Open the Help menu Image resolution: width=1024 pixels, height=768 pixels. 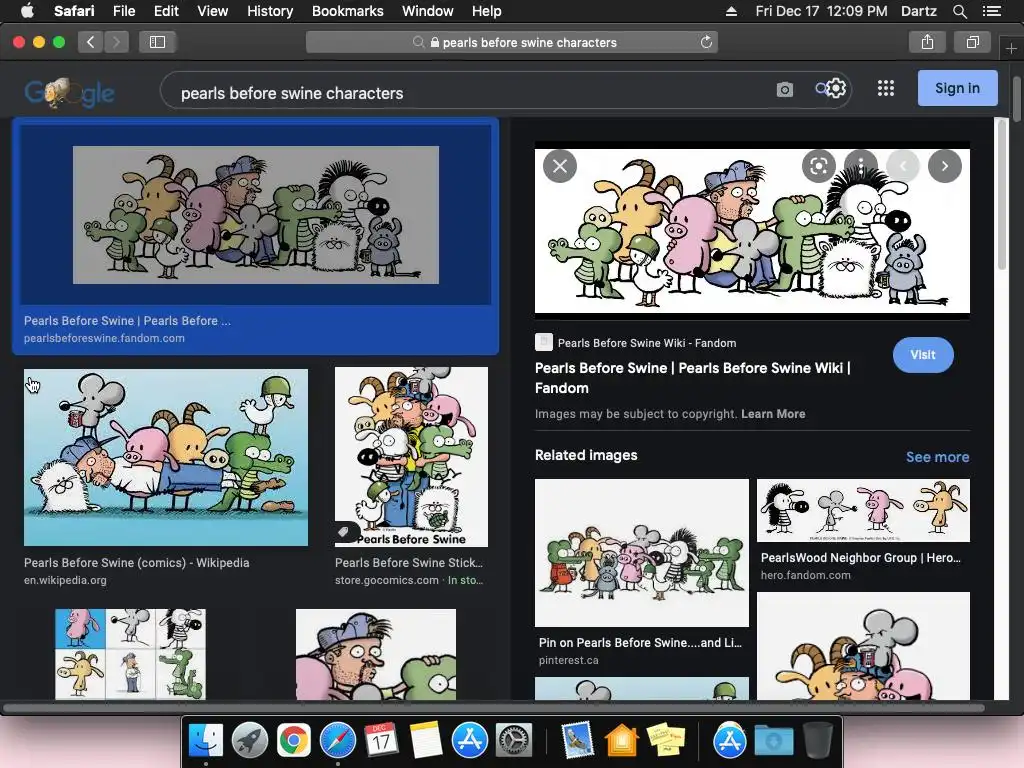[x=487, y=11]
